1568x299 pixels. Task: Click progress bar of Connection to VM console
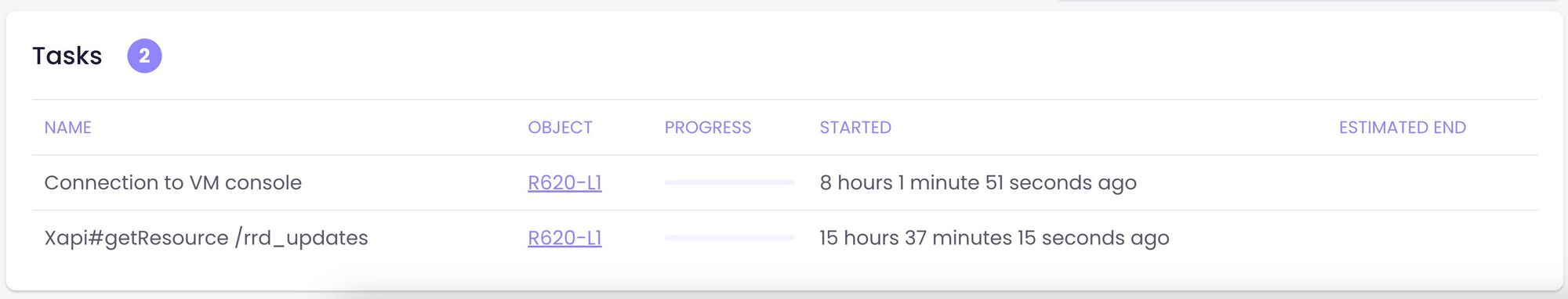(729, 182)
